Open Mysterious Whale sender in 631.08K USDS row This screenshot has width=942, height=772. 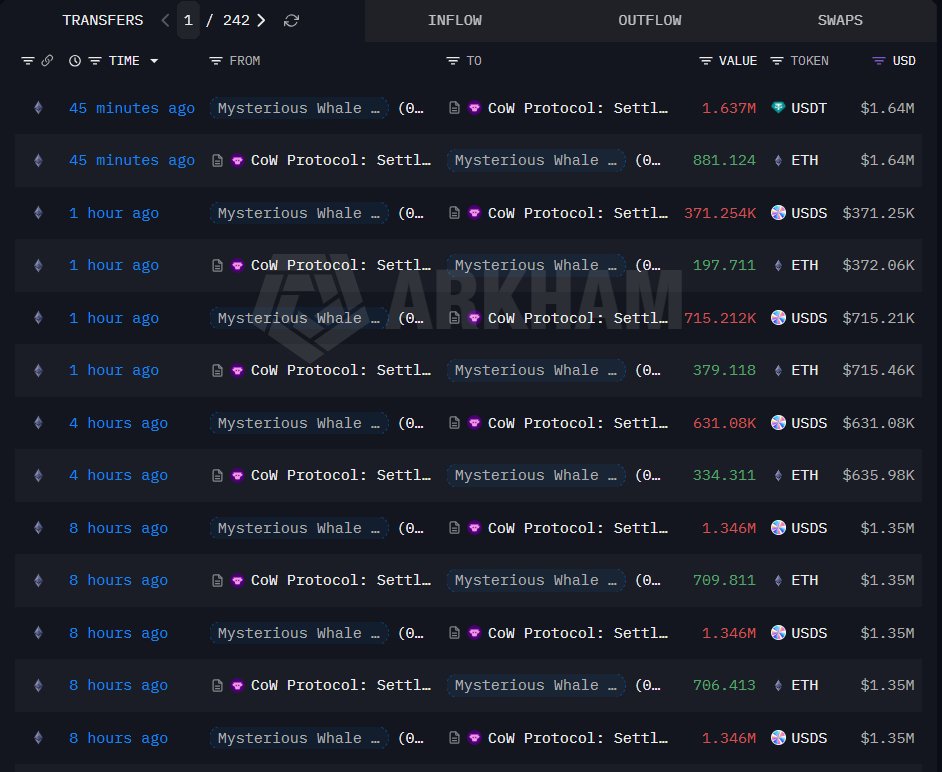(299, 423)
